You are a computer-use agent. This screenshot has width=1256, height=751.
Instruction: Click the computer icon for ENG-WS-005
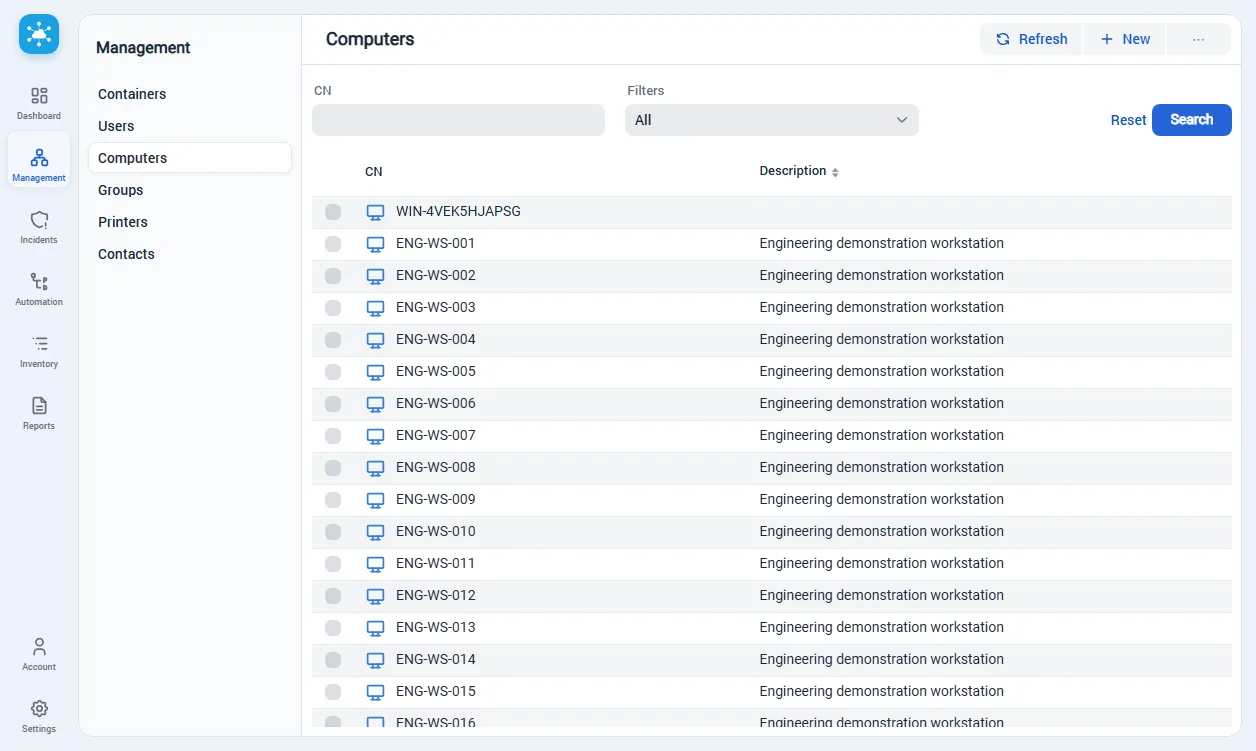pyautogui.click(x=375, y=372)
